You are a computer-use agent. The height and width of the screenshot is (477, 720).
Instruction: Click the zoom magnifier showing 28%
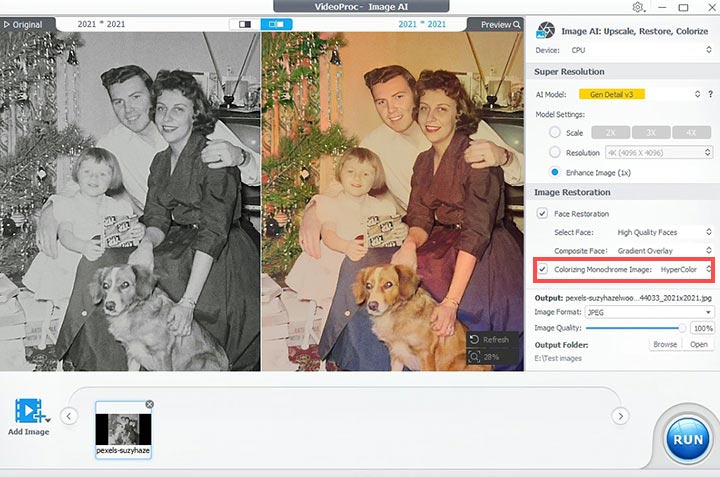(x=474, y=357)
